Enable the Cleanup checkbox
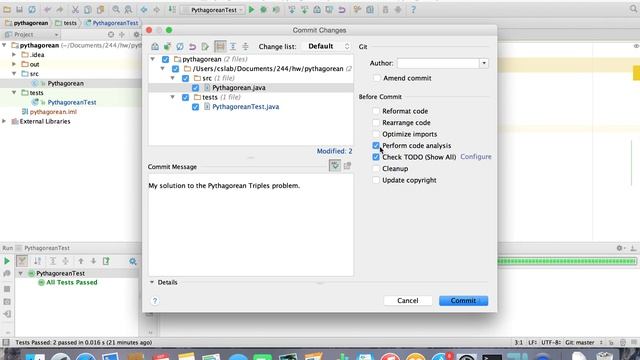640x360 pixels. pyautogui.click(x=376, y=169)
